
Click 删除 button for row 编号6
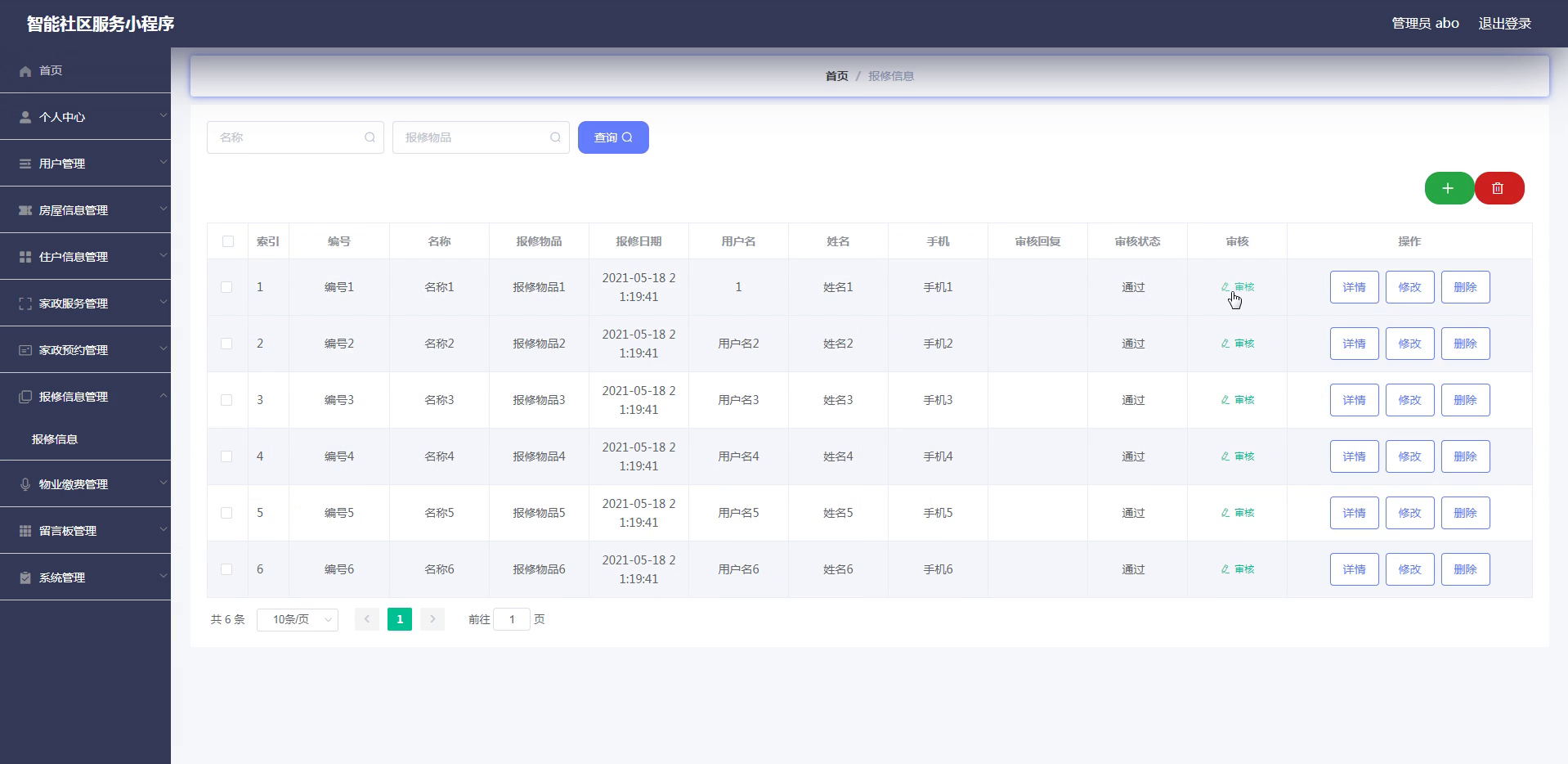click(x=1465, y=569)
